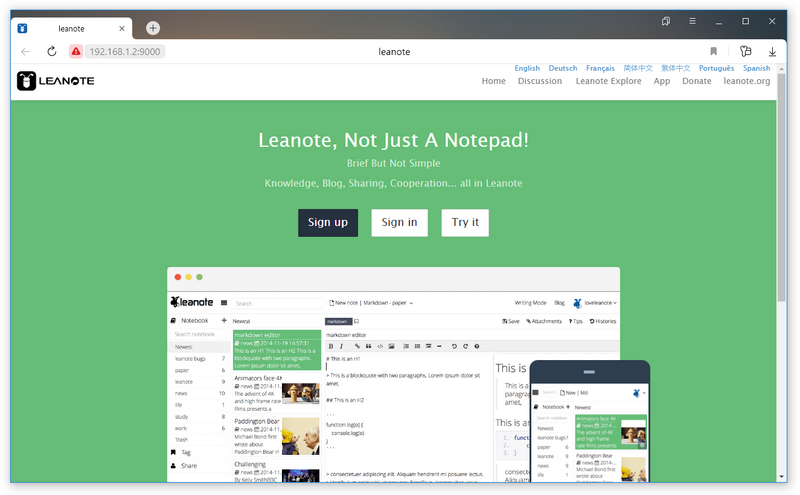Switch language to Deutsch
This screenshot has width=800, height=495.
pyautogui.click(x=563, y=68)
